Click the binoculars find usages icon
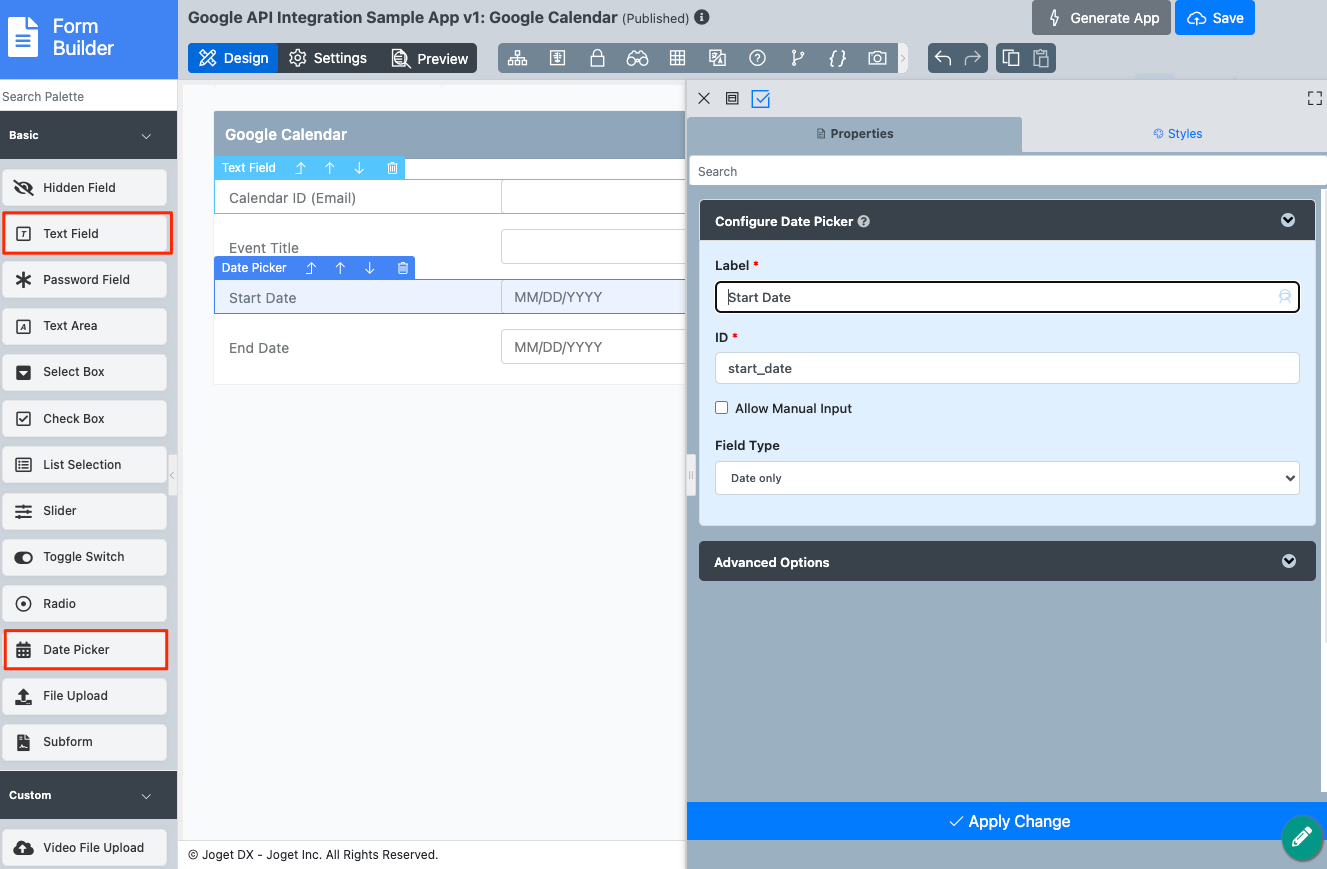This screenshot has height=869, width=1327. [x=637, y=58]
